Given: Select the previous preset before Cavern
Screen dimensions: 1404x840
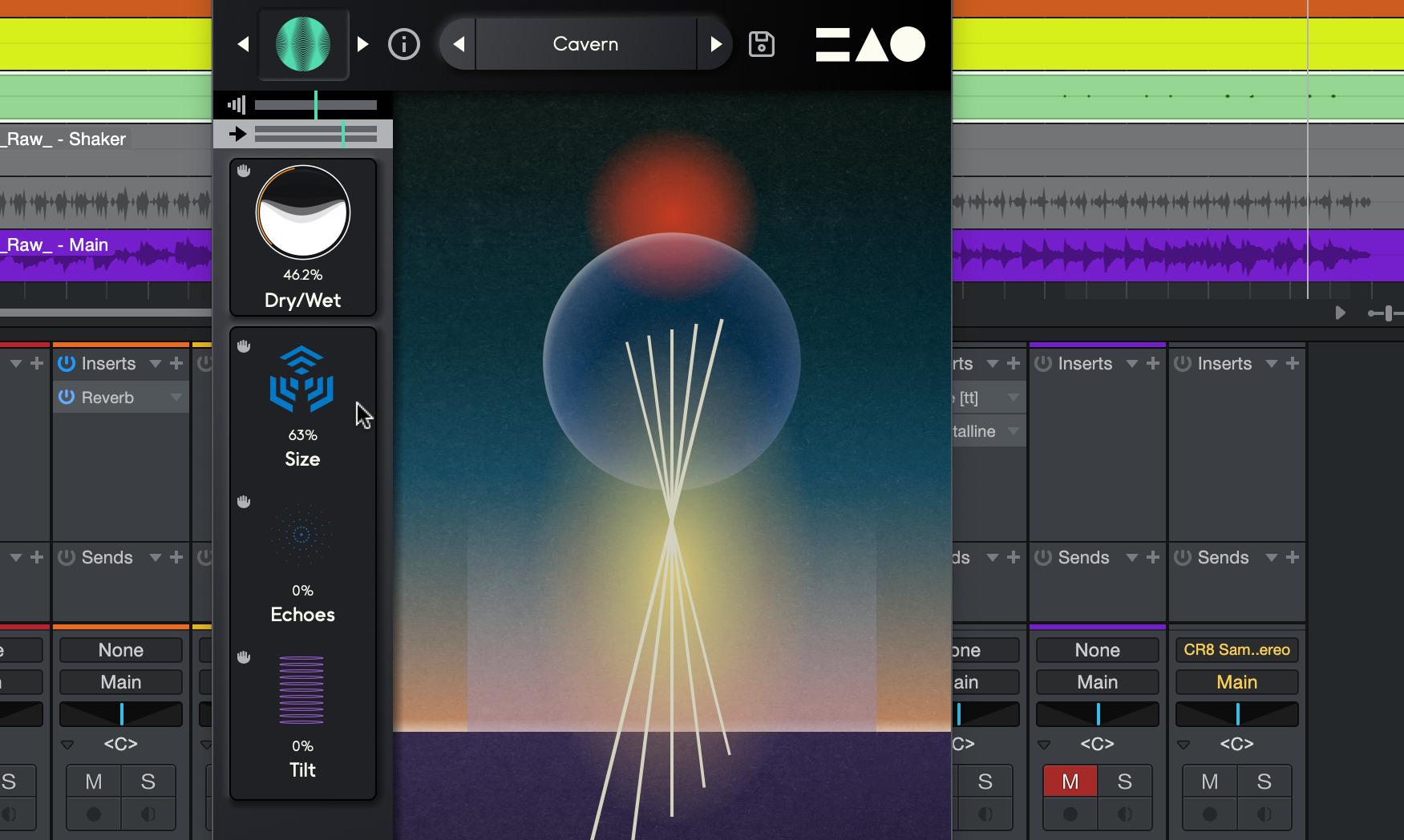Looking at the screenshot, I should click(x=459, y=44).
